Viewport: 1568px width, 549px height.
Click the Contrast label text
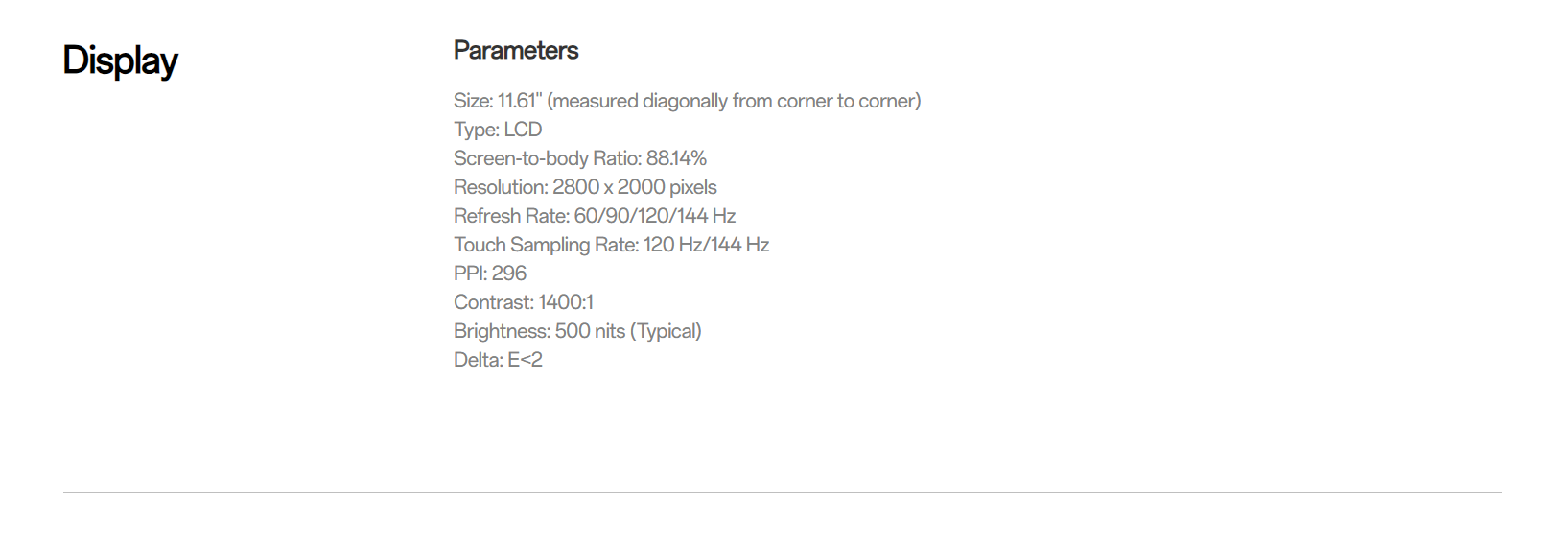click(493, 302)
